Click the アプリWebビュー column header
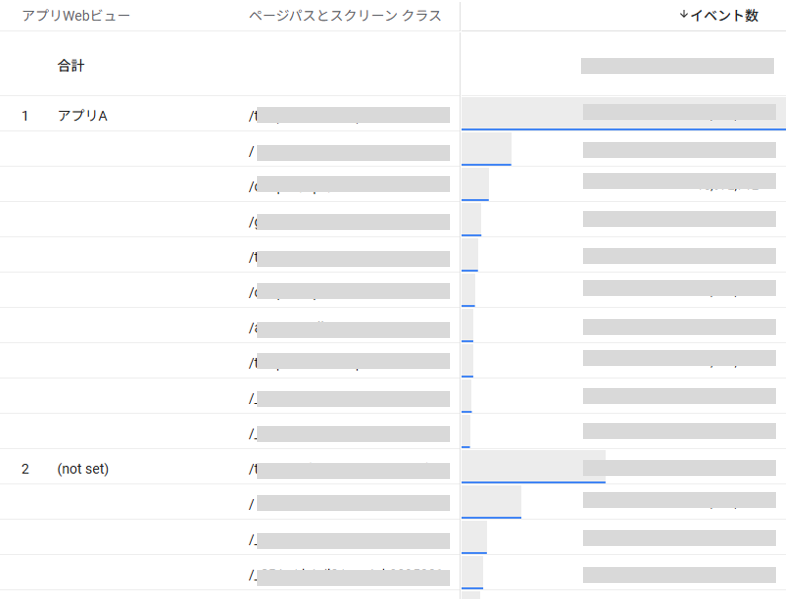 point(76,15)
